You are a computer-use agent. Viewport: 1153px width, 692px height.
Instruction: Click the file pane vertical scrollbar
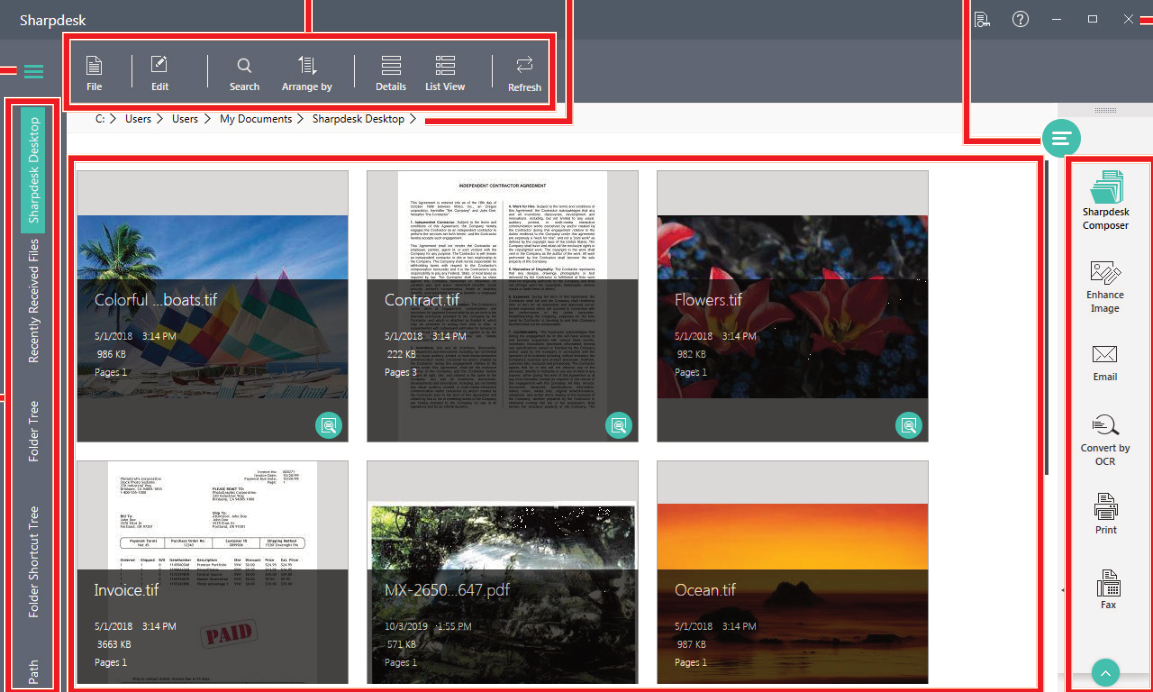1047,317
